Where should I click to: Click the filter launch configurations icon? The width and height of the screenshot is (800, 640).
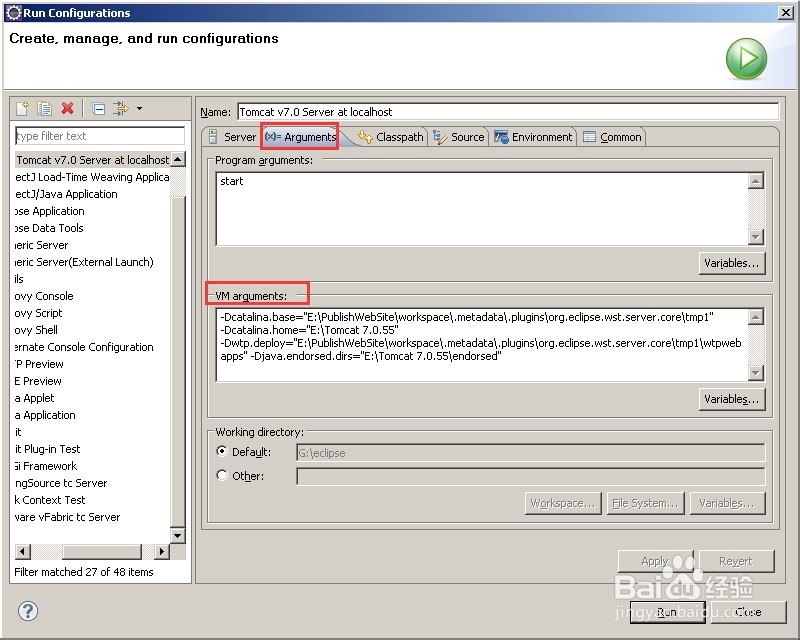121,108
